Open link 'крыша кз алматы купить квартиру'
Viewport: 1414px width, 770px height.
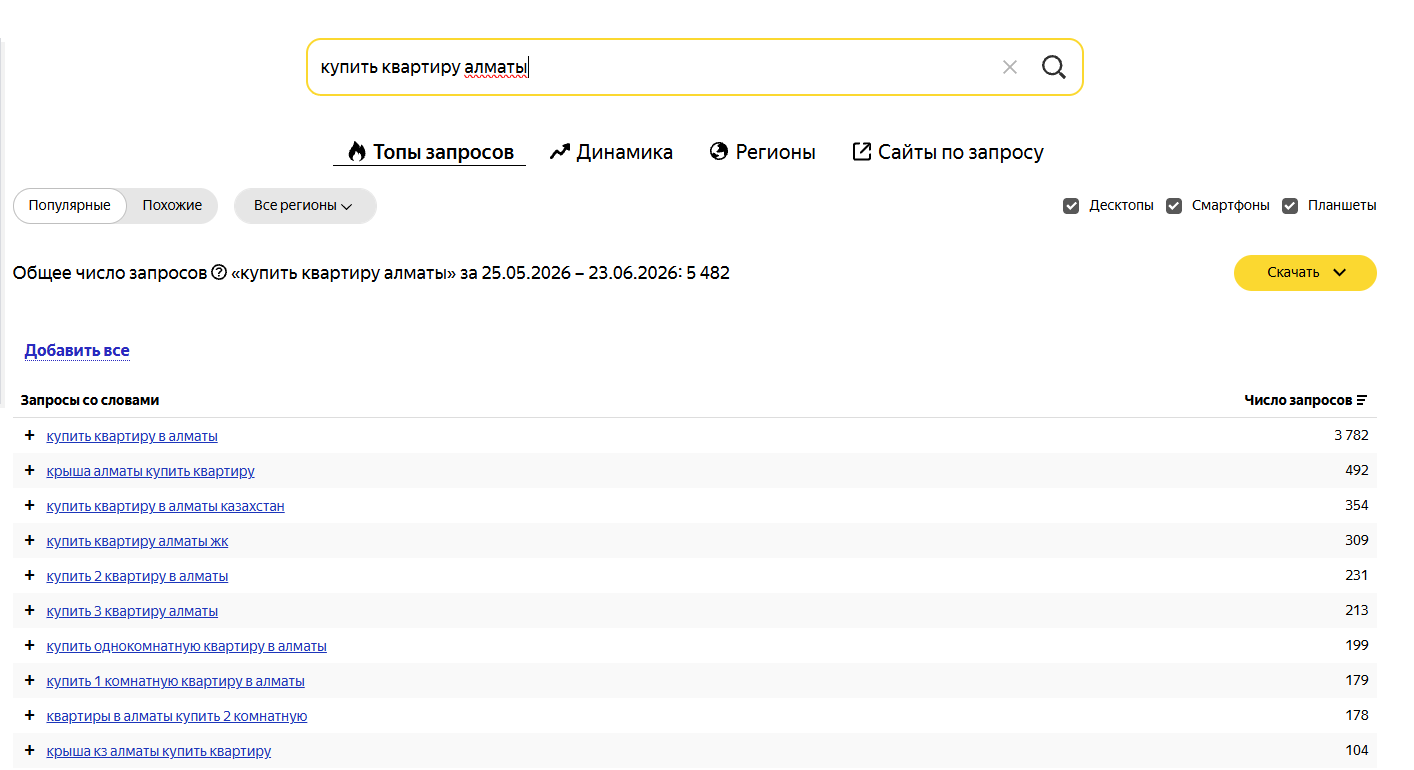pyautogui.click(x=158, y=751)
